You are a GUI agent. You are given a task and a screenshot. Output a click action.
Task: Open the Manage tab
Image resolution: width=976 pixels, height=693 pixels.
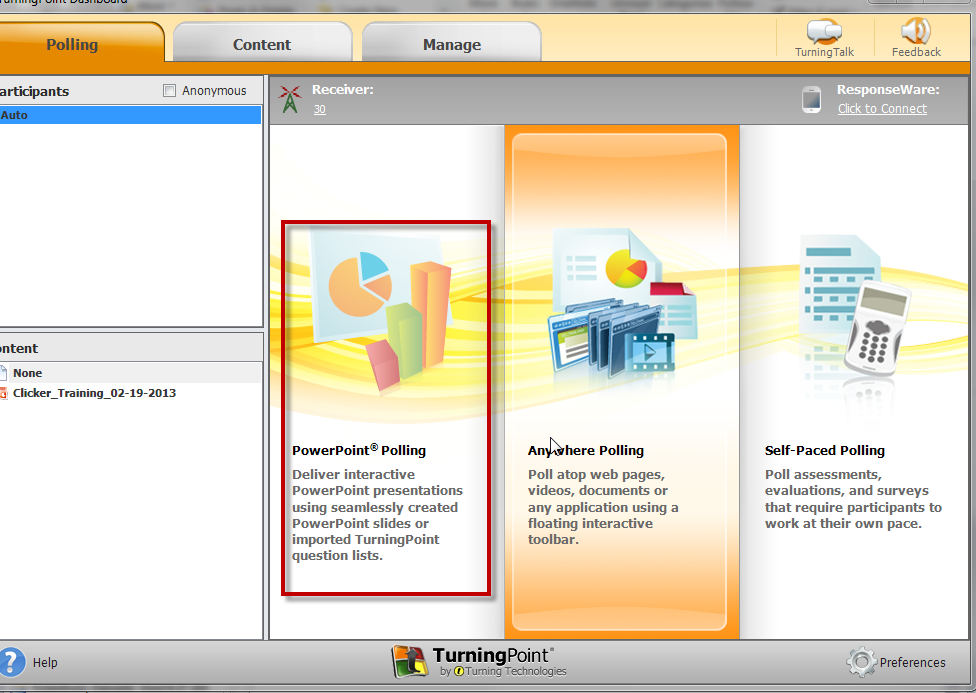click(x=452, y=44)
